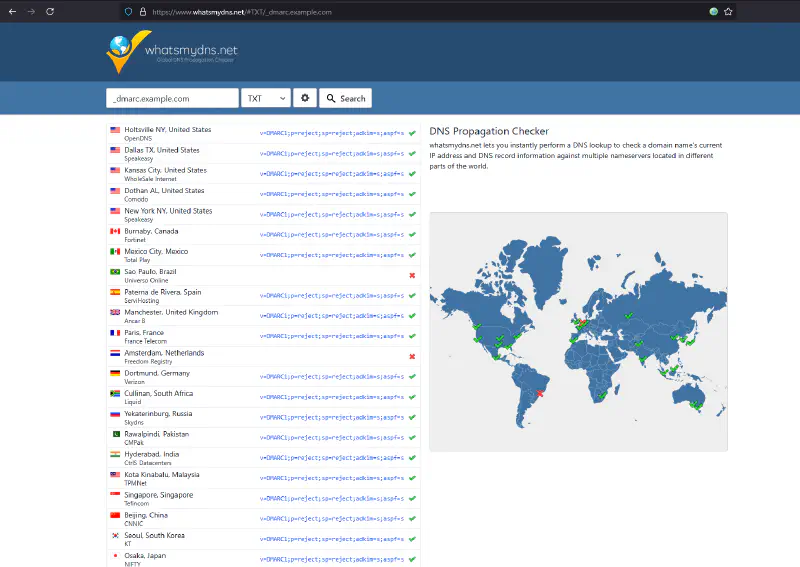The image size is (800, 567).
Task: Click the green check marker on Russia map
Action: pyautogui.click(x=629, y=316)
